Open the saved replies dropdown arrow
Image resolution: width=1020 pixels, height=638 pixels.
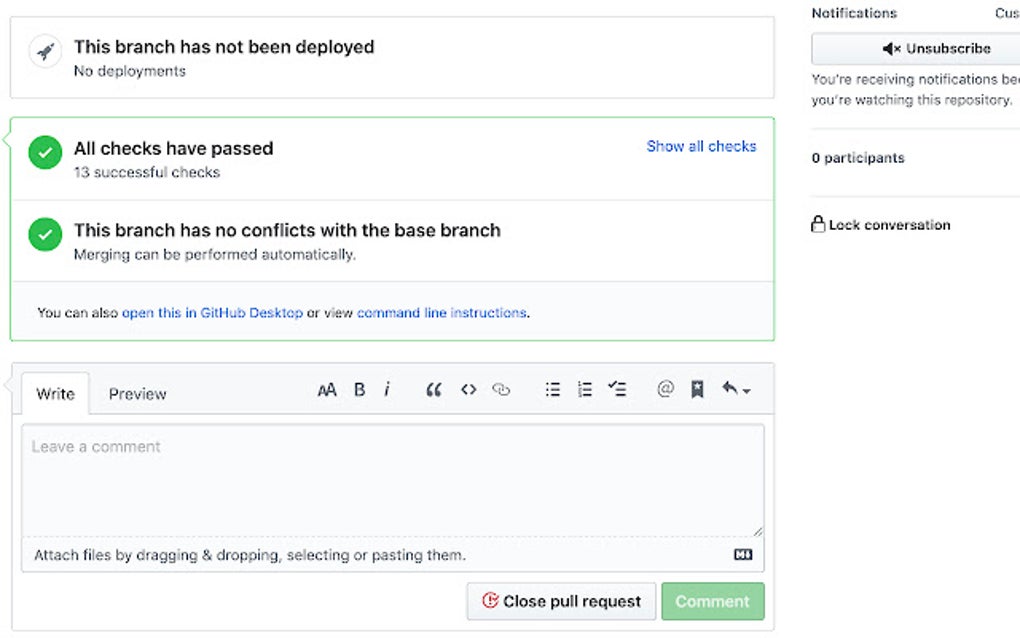coord(748,390)
